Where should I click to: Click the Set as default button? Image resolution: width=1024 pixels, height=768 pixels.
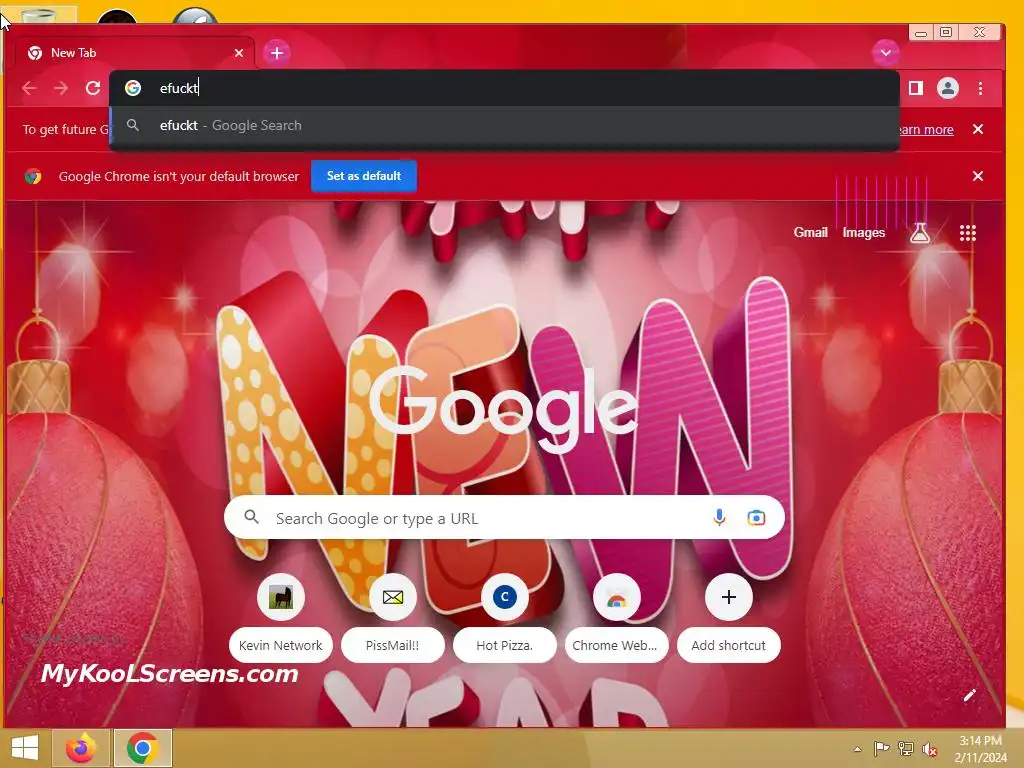(364, 176)
